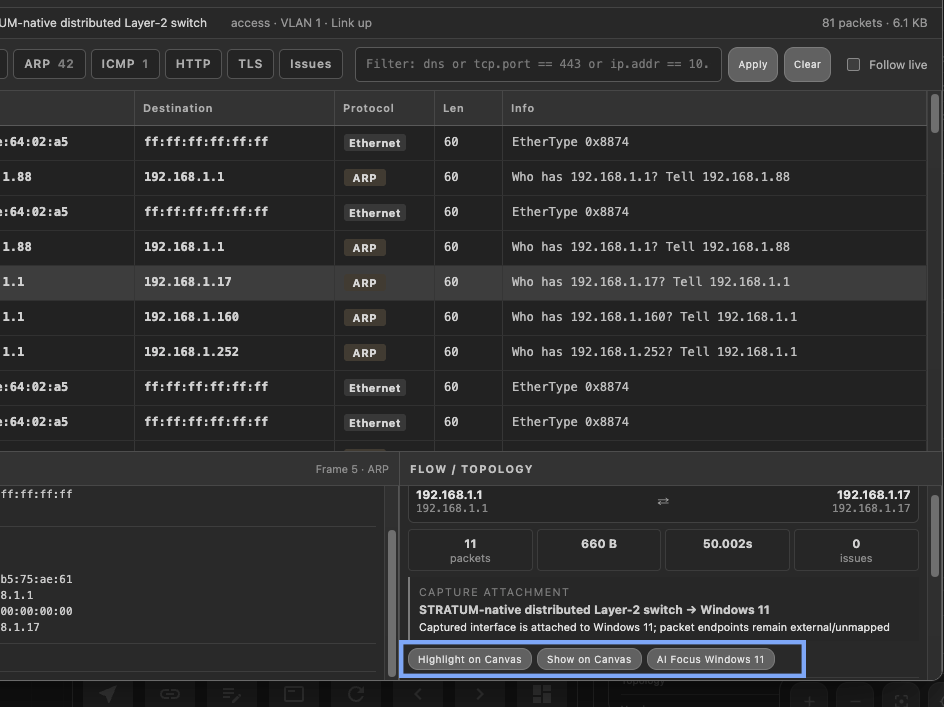
Task: Click the frame detail pane scrollbar
Action: click(391, 604)
